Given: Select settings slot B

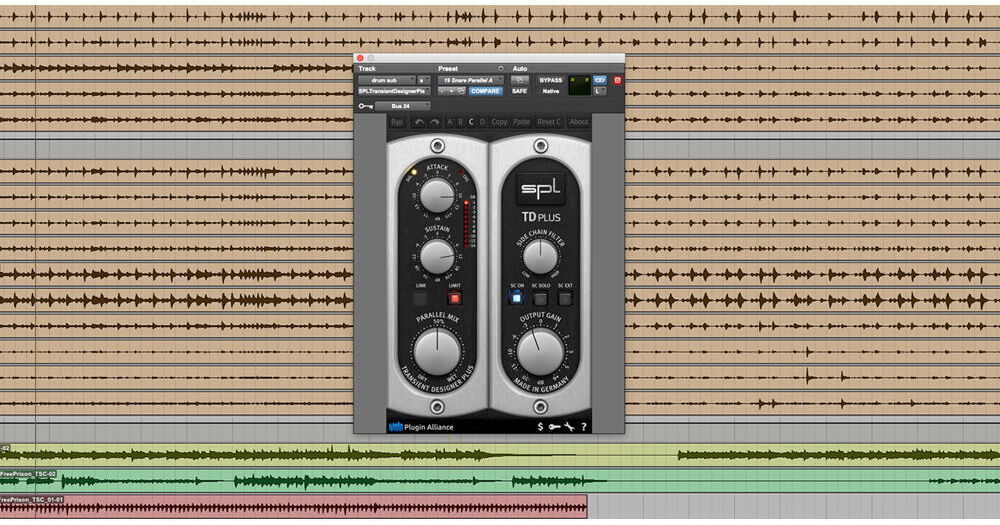Looking at the screenshot, I should pos(460,122).
